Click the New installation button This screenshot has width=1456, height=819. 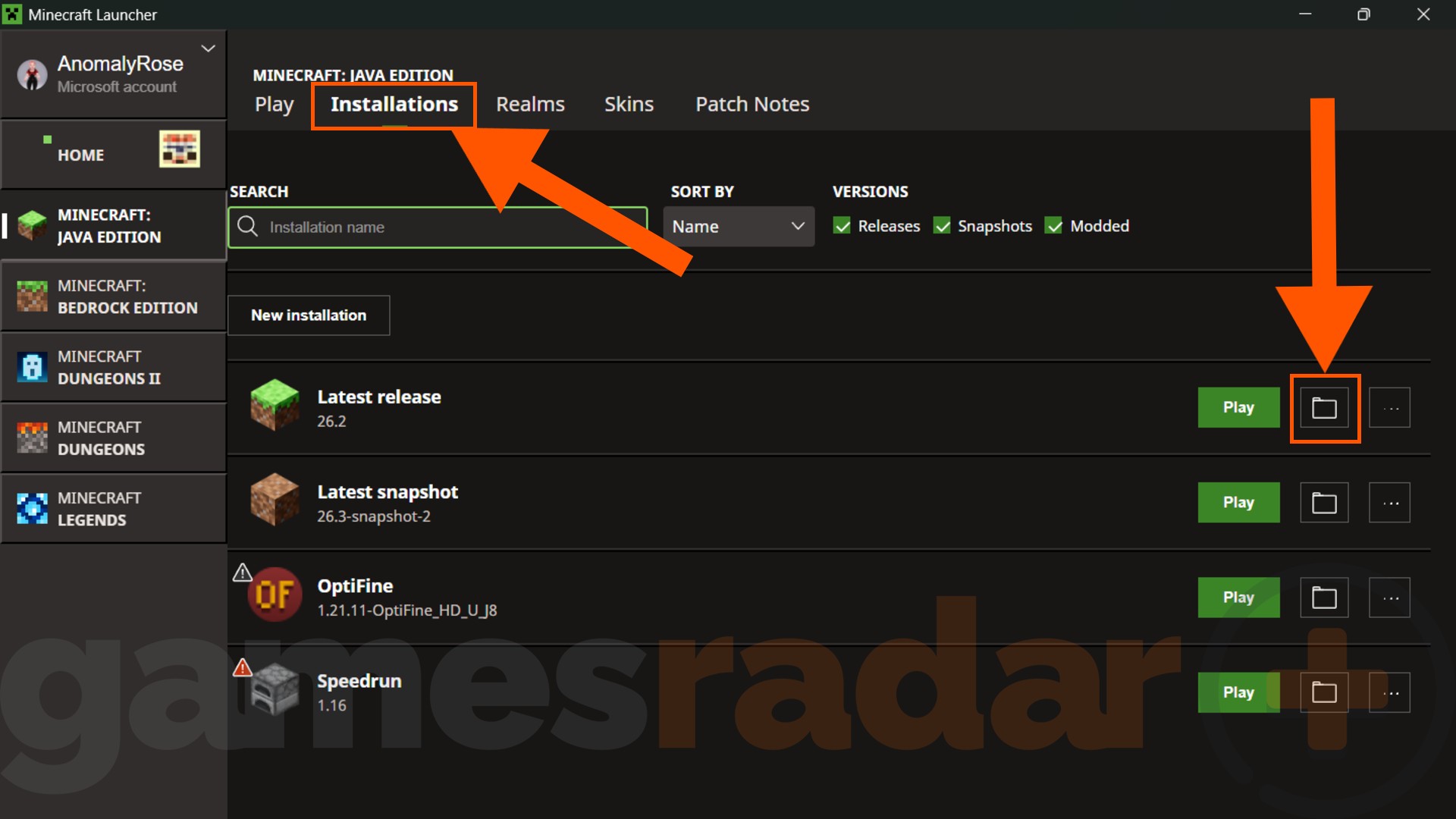(309, 315)
